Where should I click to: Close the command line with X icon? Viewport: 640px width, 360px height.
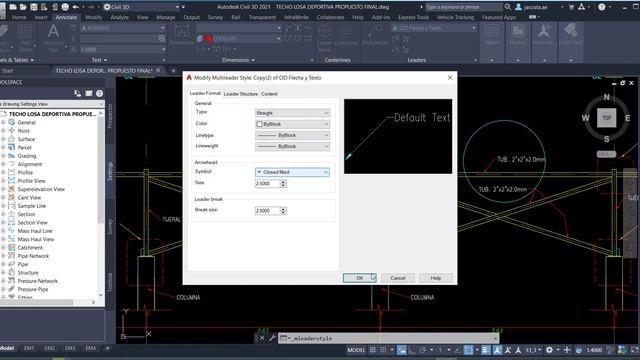pos(262,338)
